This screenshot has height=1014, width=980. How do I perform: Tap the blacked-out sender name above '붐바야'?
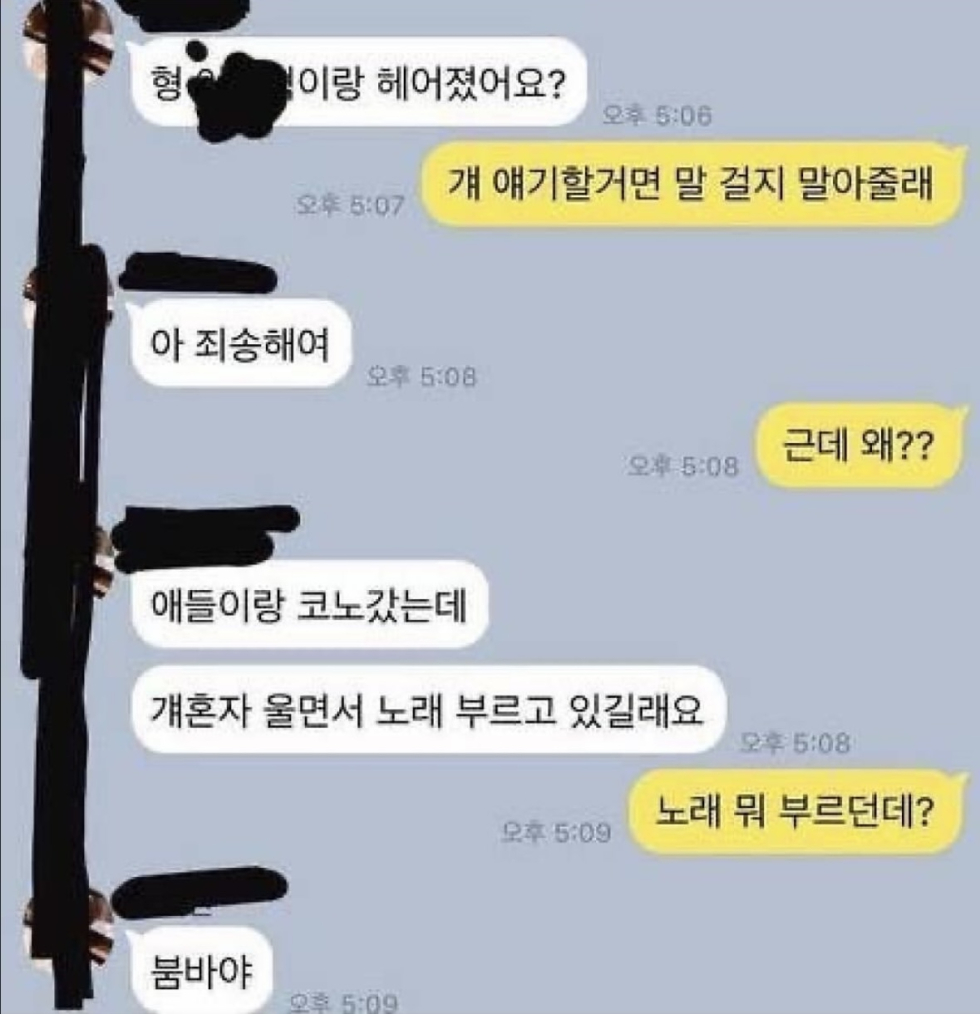click(x=199, y=892)
